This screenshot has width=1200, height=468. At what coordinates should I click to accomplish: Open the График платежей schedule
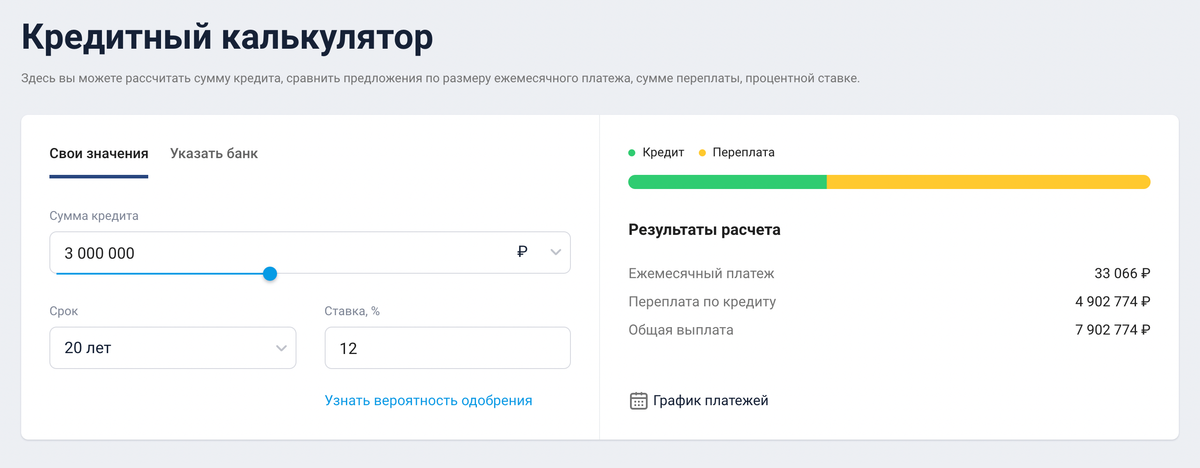pyautogui.click(x=699, y=401)
